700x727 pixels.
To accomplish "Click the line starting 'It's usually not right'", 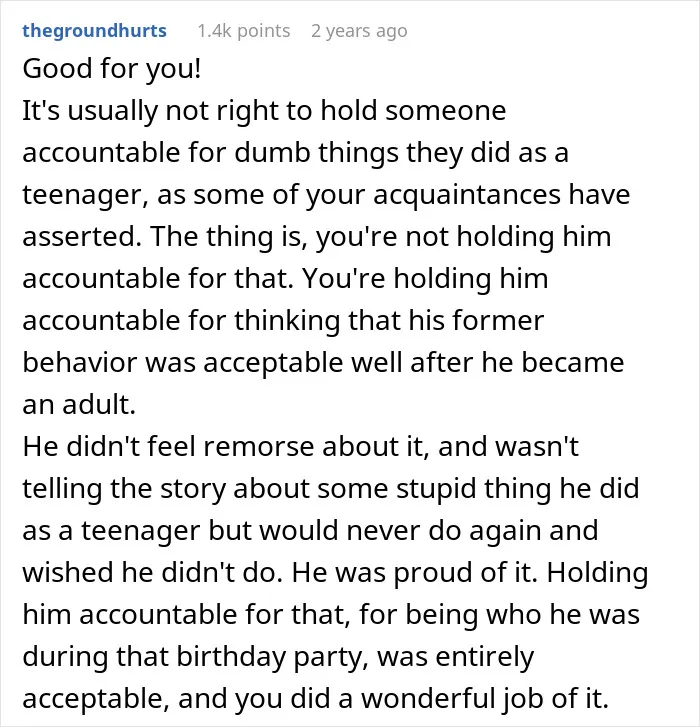I will pyautogui.click(x=264, y=110).
